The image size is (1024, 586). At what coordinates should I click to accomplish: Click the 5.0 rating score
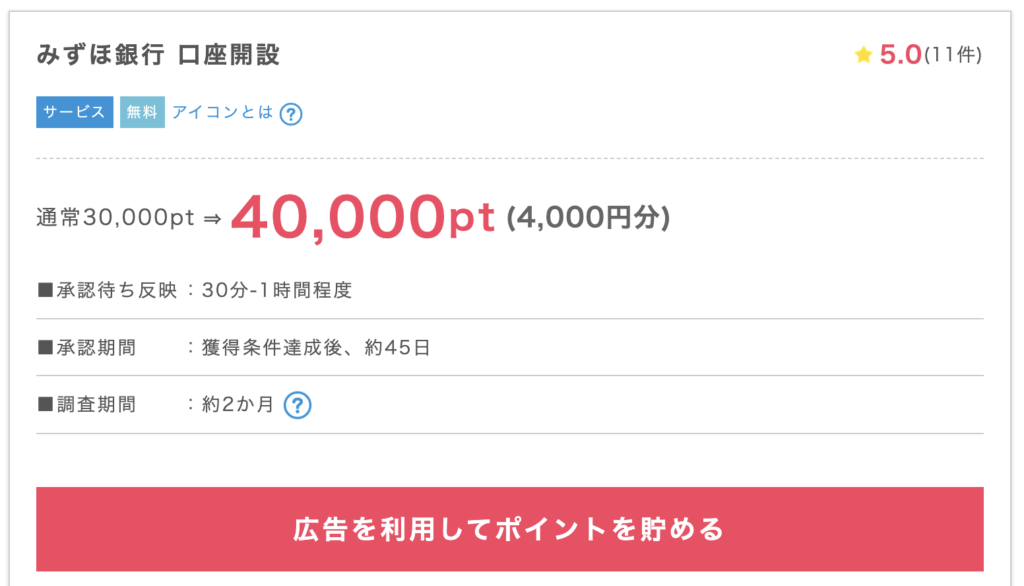coord(900,55)
